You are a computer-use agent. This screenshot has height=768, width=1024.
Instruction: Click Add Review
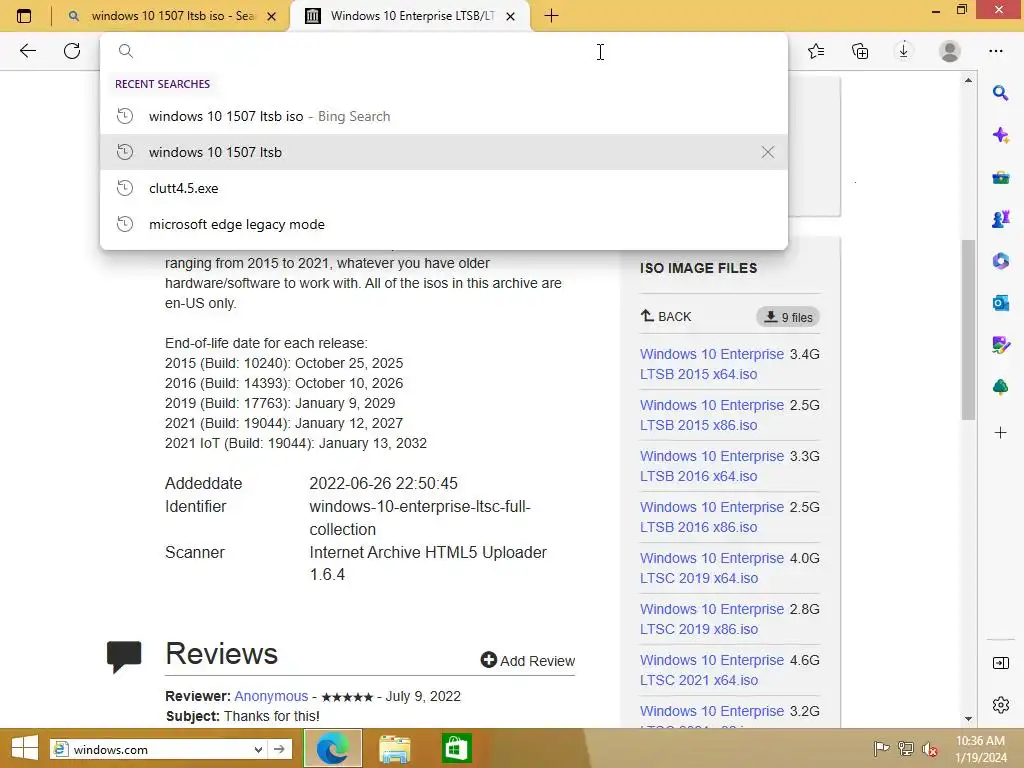coord(528,661)
